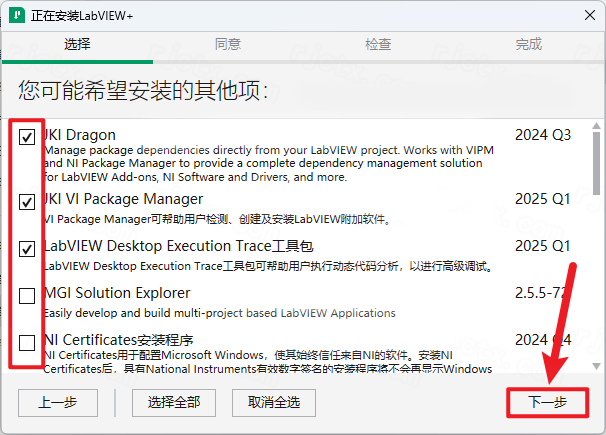This screenshot has height=435, width=606.
Task: Click the 您可能希望安装的其他项 heading
Action: 143,90
